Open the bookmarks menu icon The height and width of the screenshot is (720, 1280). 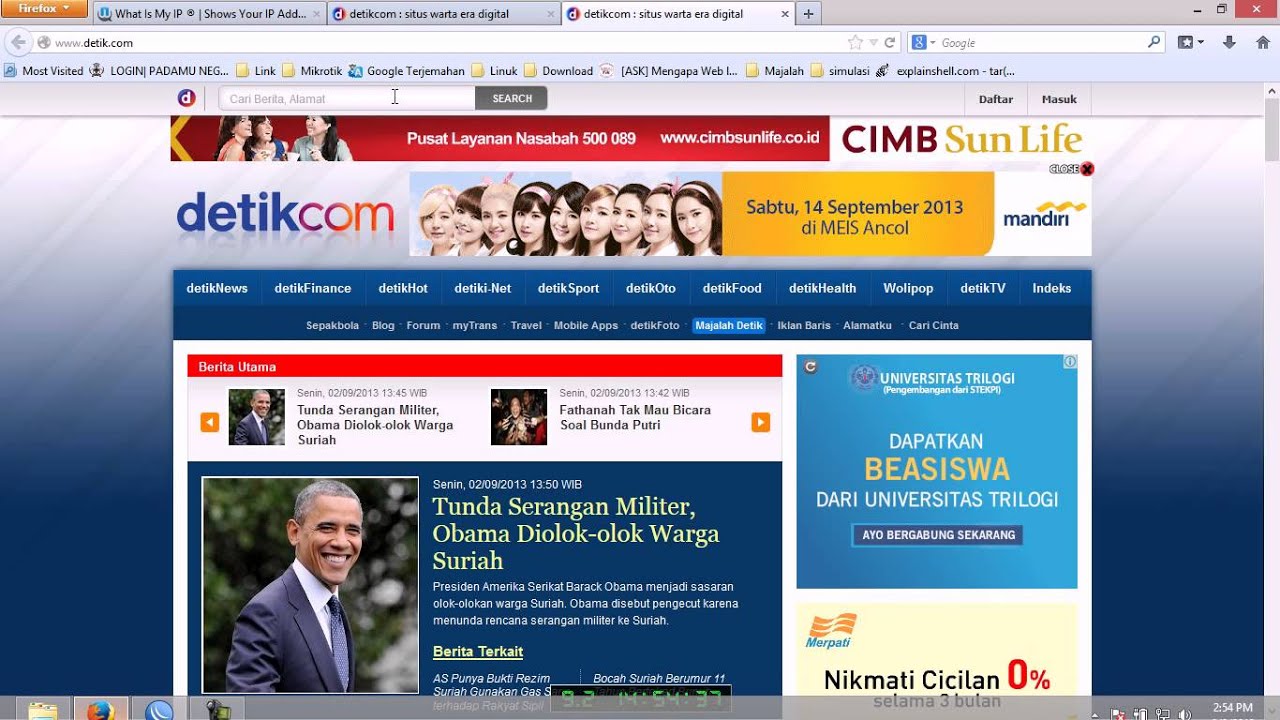[1190, 43]
